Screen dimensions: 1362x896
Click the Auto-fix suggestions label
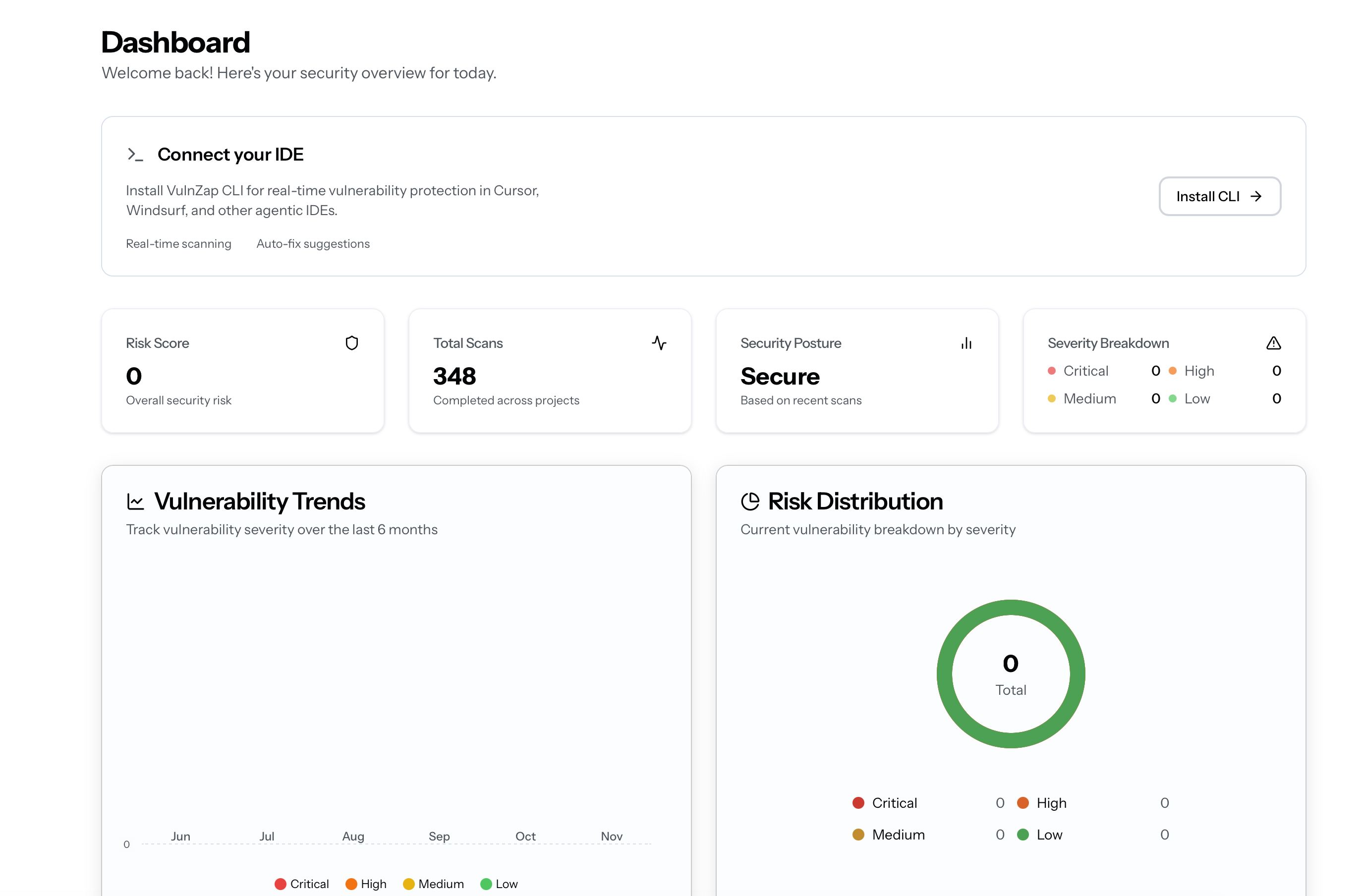[x=312, y=243]
